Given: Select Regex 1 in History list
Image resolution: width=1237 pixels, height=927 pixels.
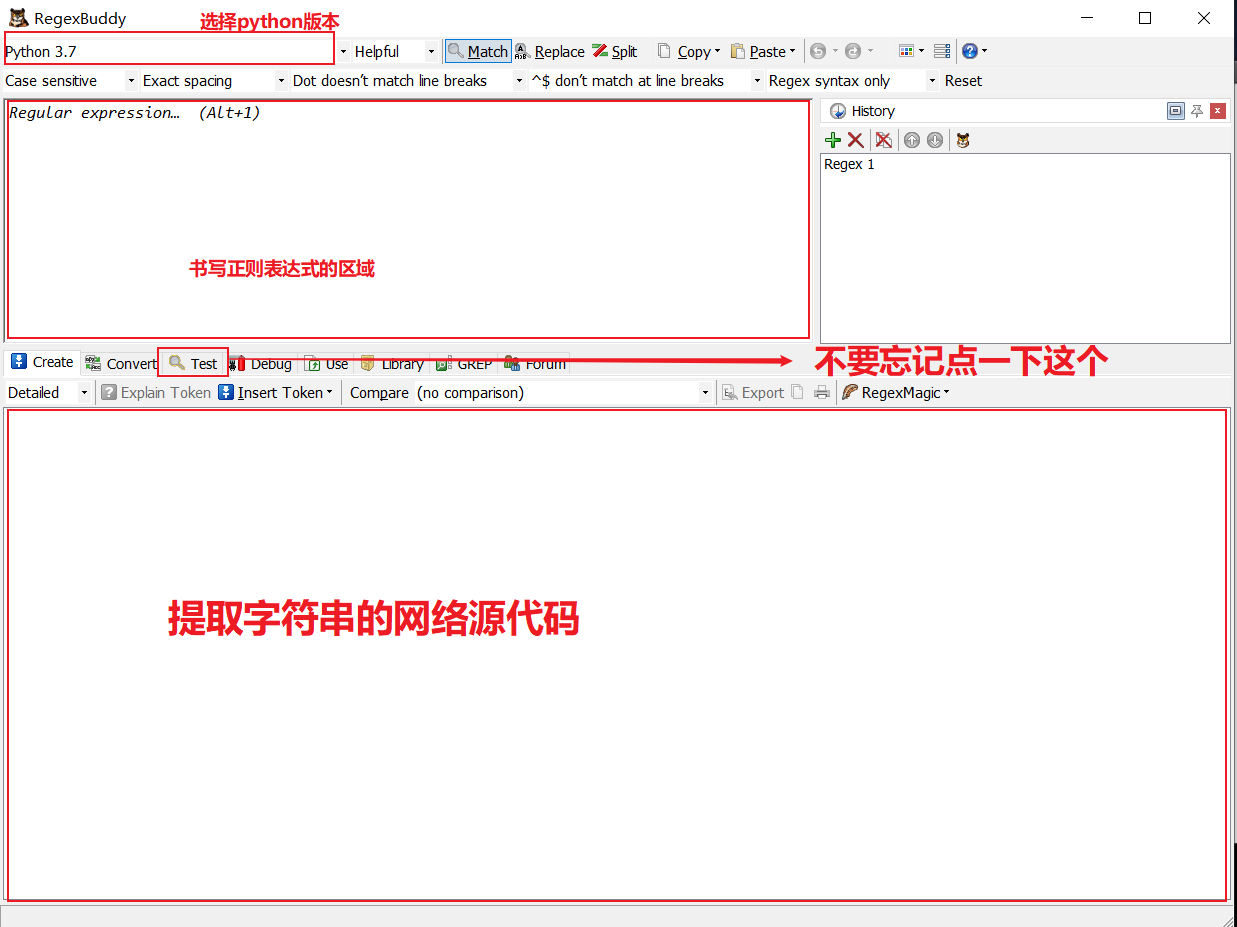Looking at the screenshot, I should click(x=849, y=165).
